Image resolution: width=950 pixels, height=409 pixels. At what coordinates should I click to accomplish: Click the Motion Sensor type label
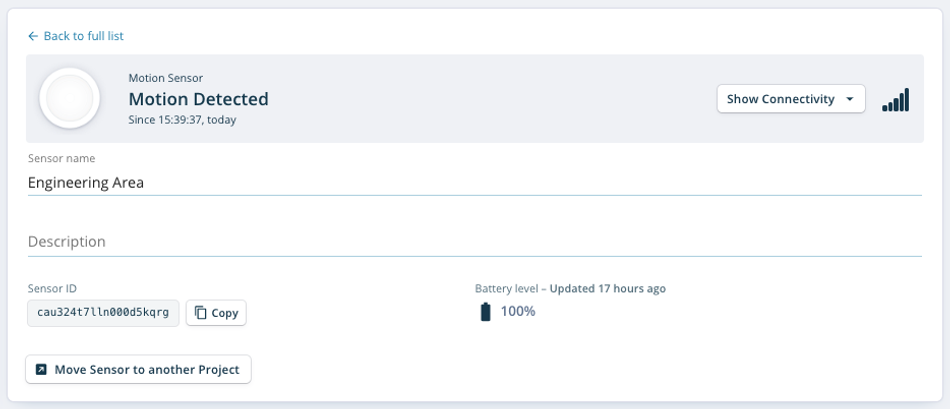tap(165, 78)
